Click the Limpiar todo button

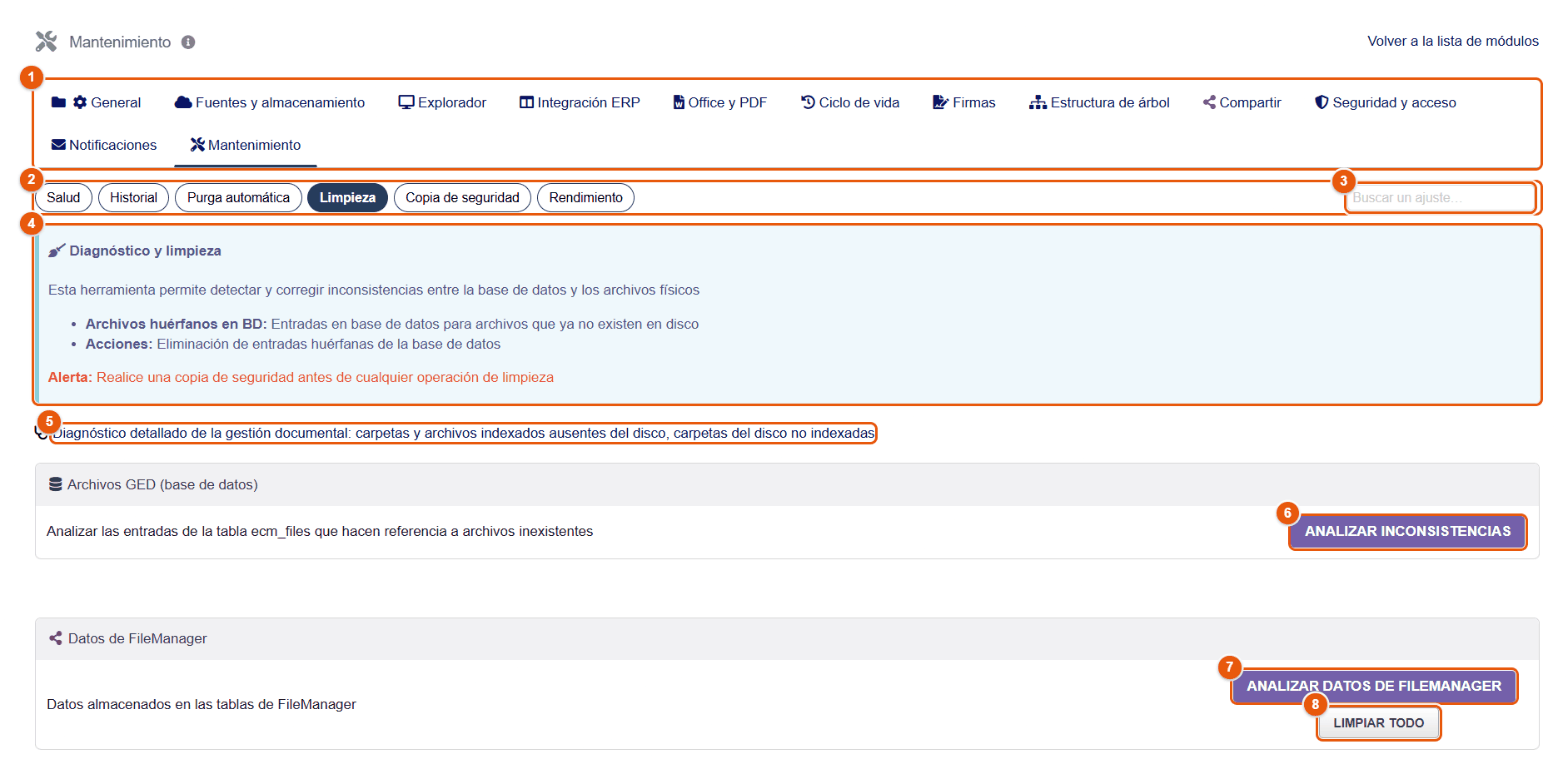[1379, 722]
